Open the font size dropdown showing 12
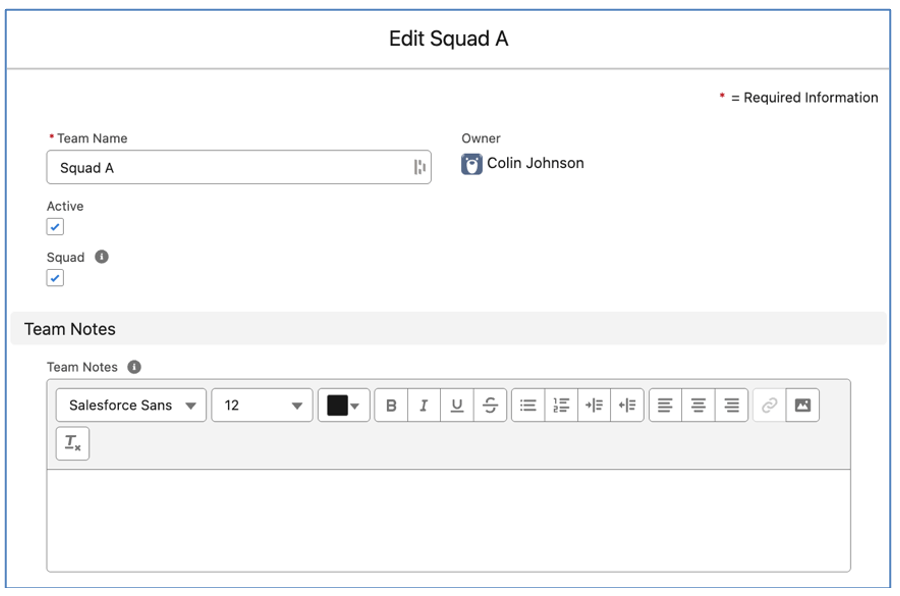This screenshot has height=596, width=900. (260, 405)
